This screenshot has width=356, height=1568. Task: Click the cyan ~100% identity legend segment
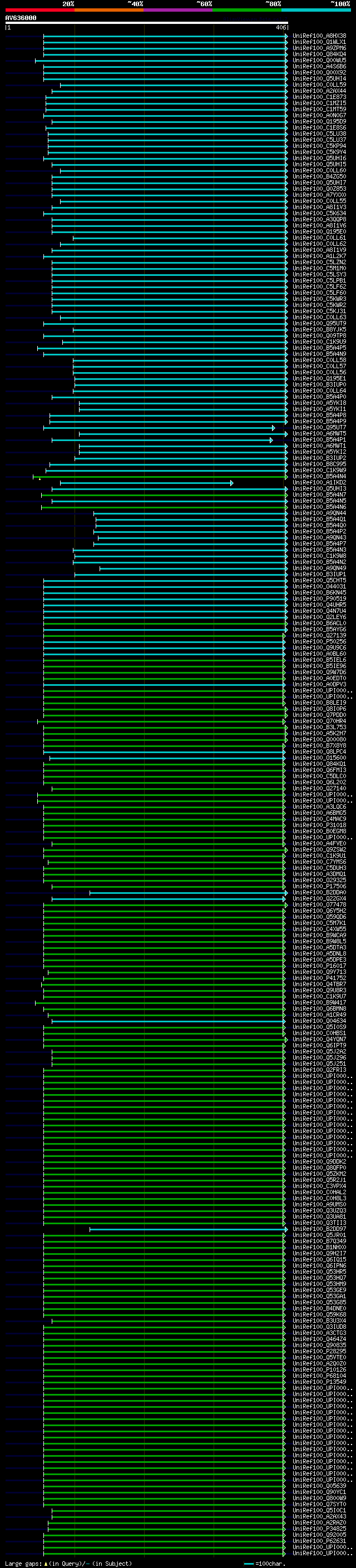[317, 10]
